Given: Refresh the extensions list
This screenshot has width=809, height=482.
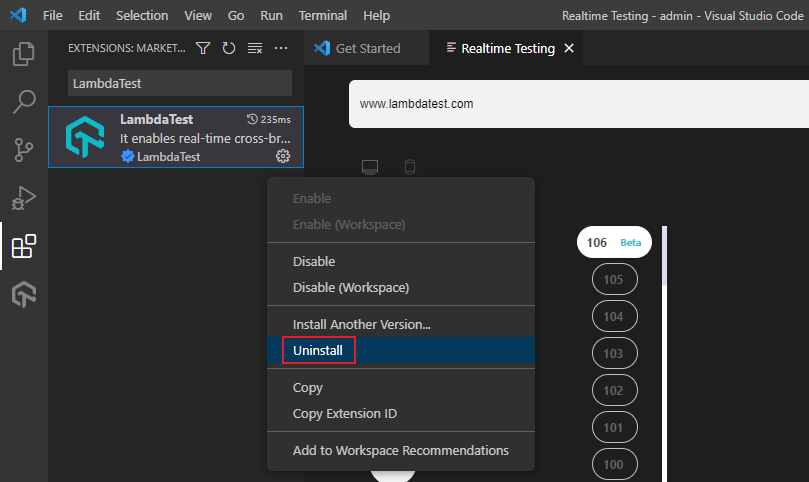Looking at the screenshot, I should pos(229,48).
